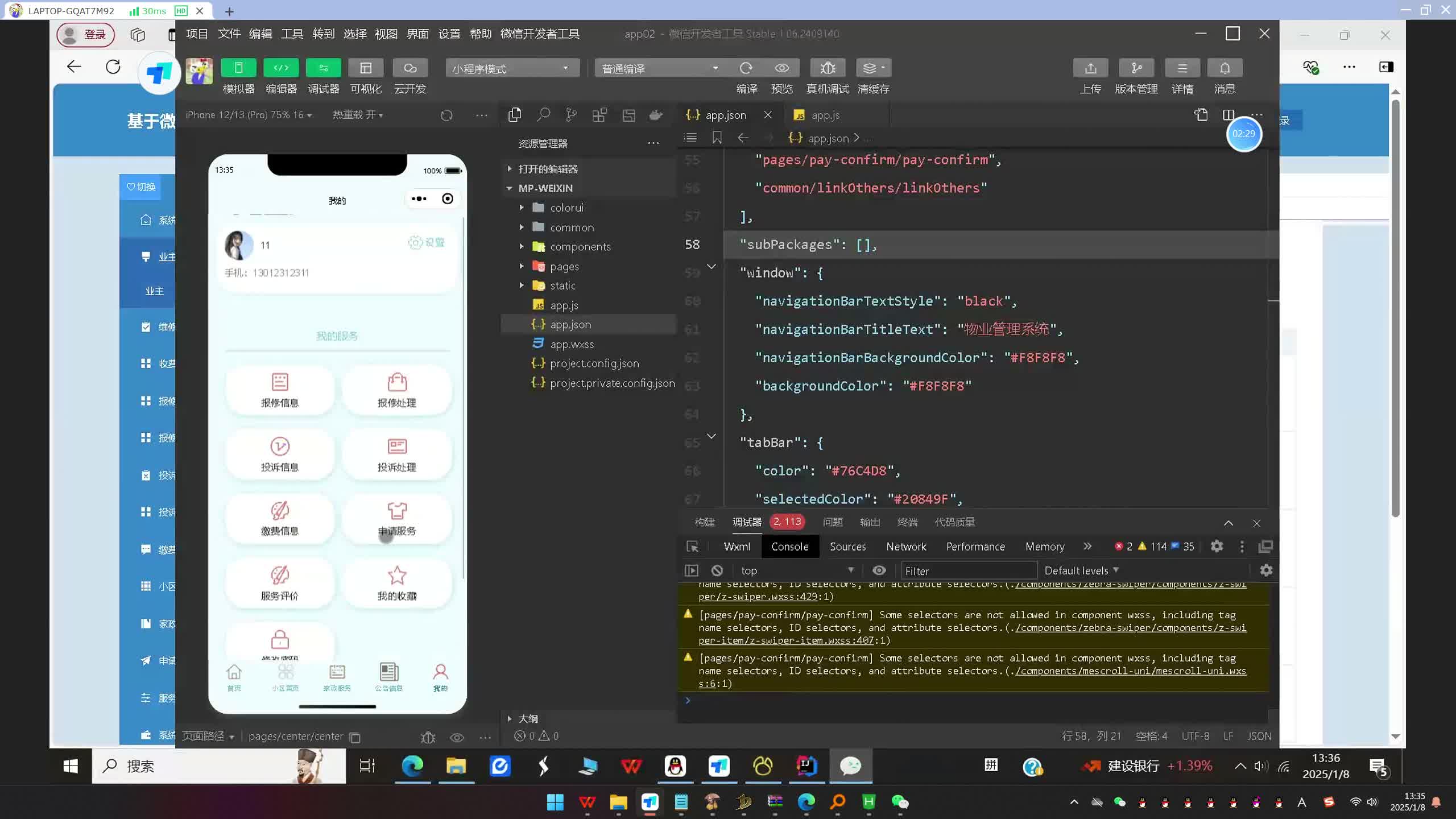Open DevTools settings gear icon
This screenshot has height=819, width=1456.
tap(1217, 547)
